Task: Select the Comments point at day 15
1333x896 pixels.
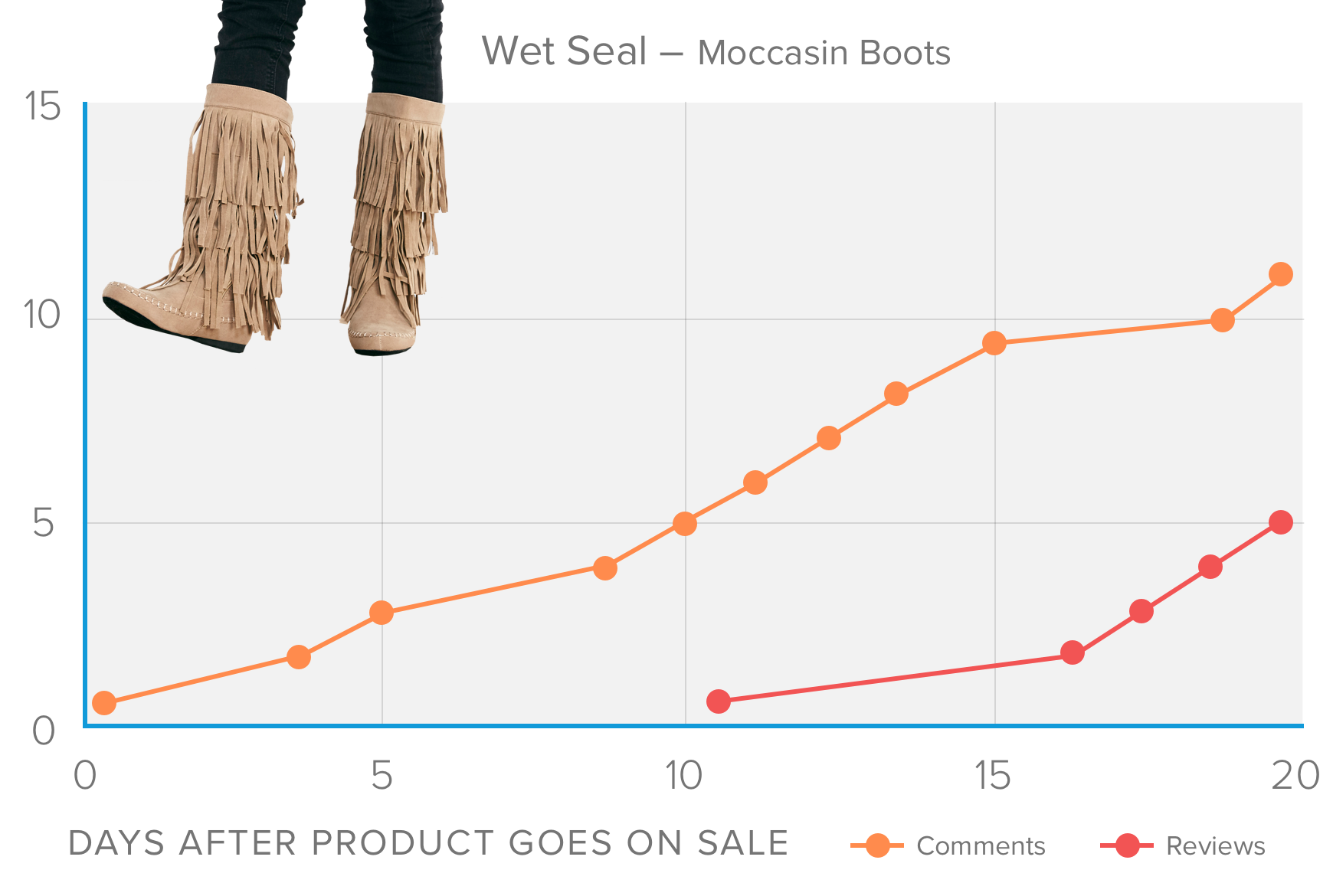Action: pos(994,343)
